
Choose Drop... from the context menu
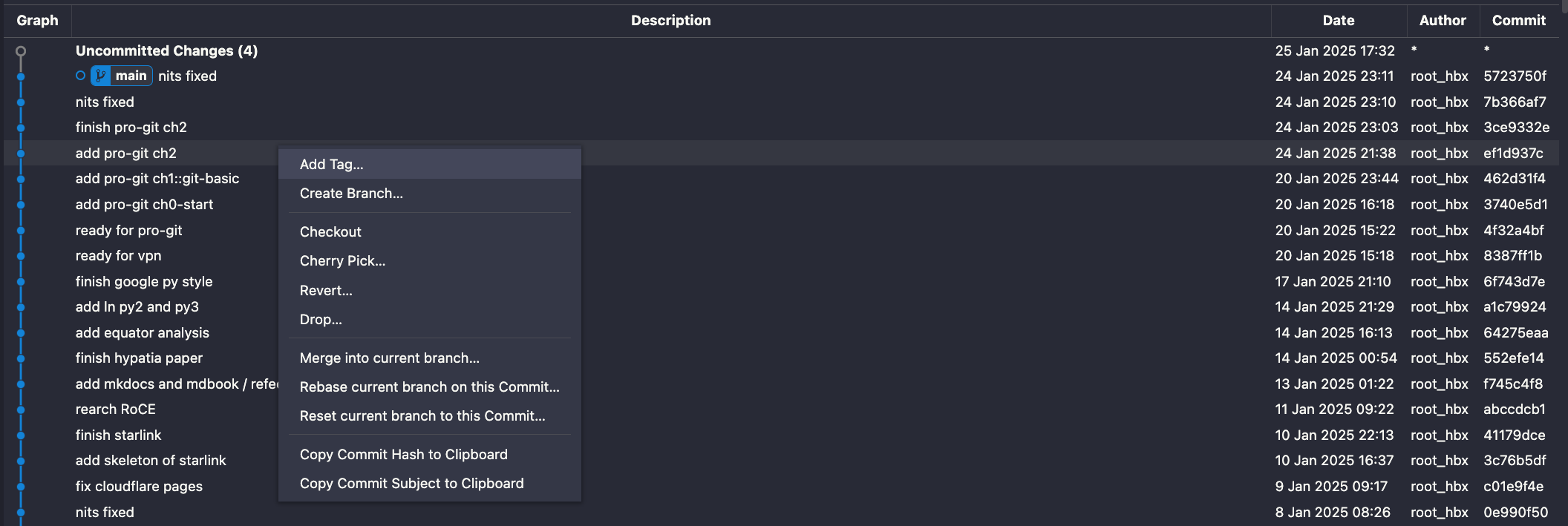pos(321,320)
